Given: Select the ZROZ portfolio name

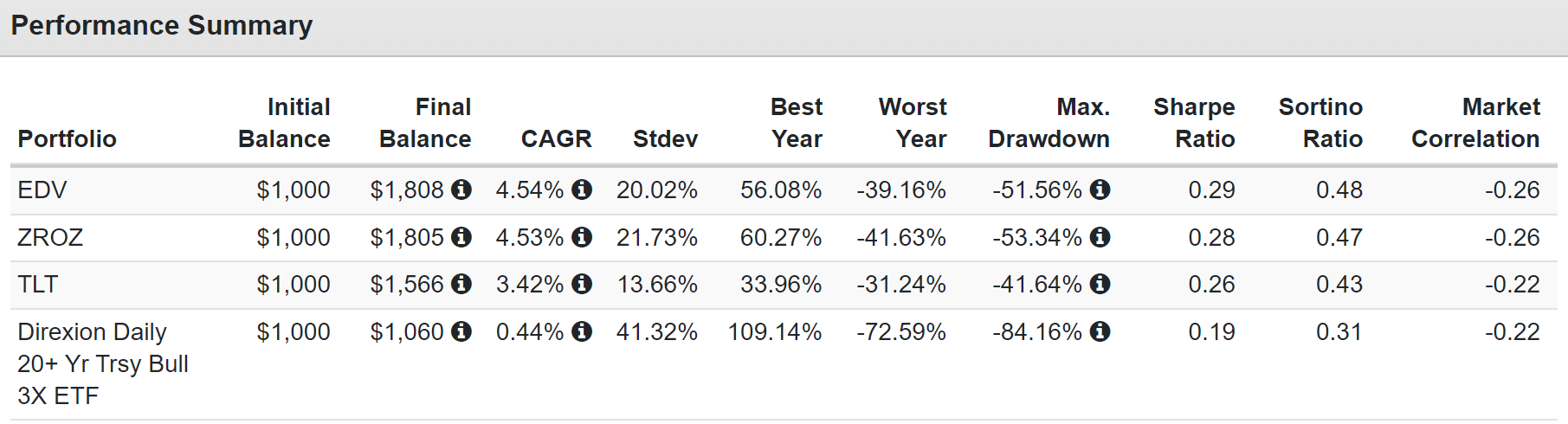Looking at the screenshot, I should click(x=50, y=237).
